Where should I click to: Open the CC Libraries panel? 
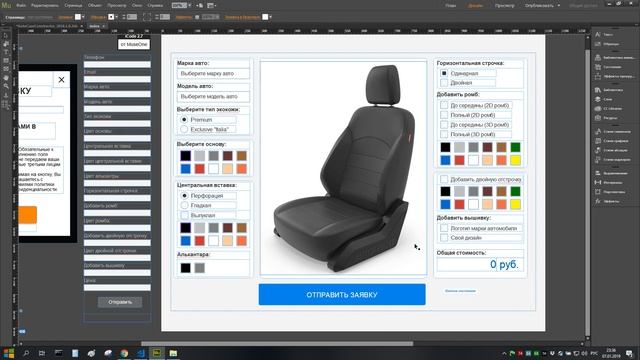point(609,109)
